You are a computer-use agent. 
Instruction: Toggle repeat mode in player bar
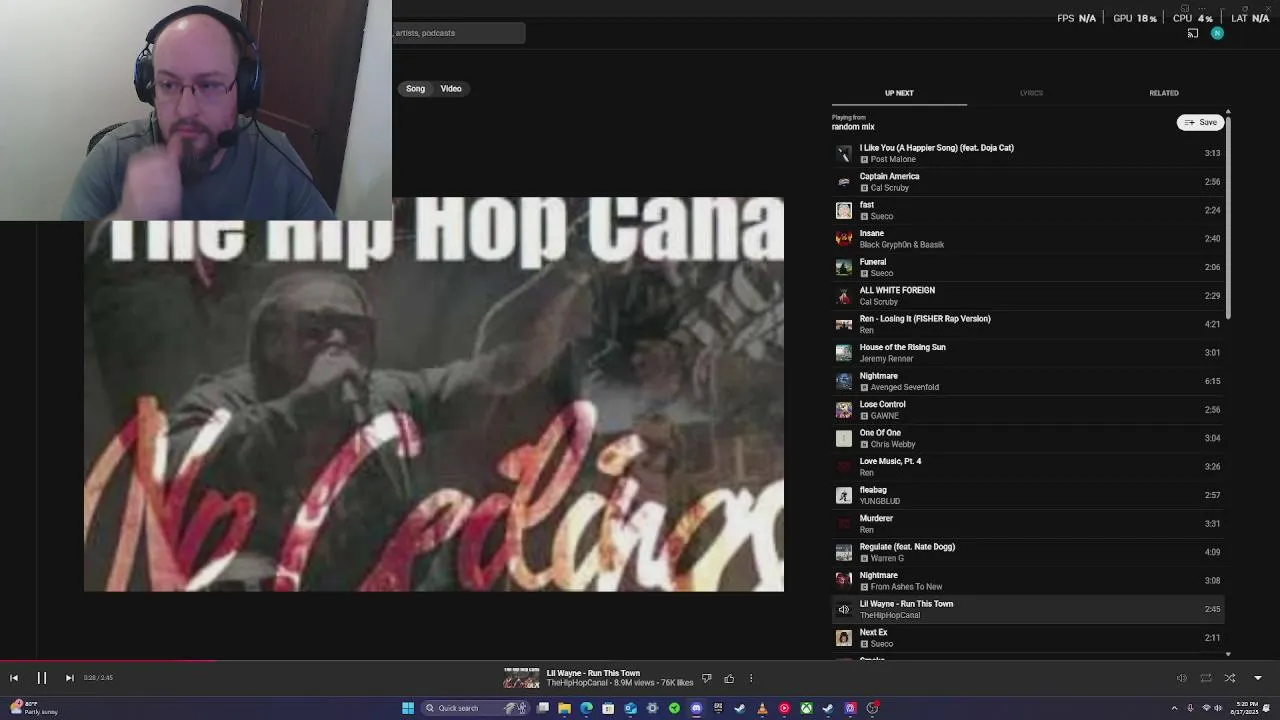pos(1206,678)
